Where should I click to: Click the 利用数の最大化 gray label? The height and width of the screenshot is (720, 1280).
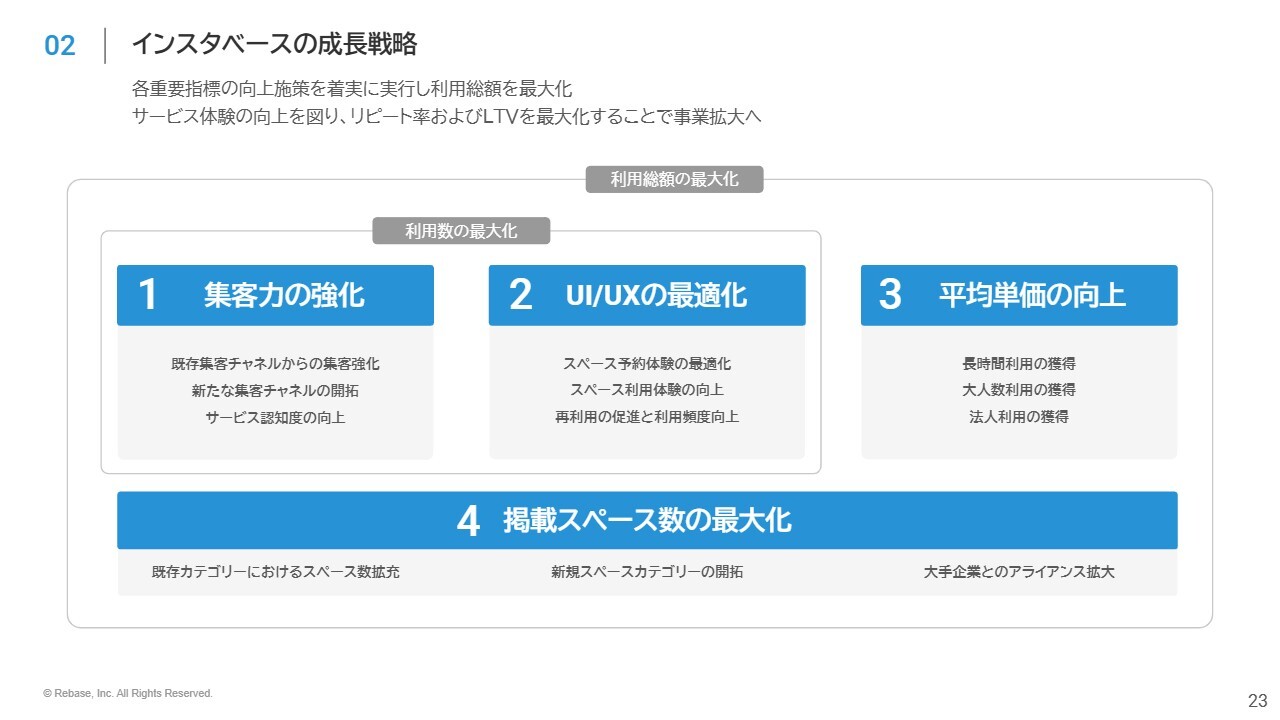461,231
